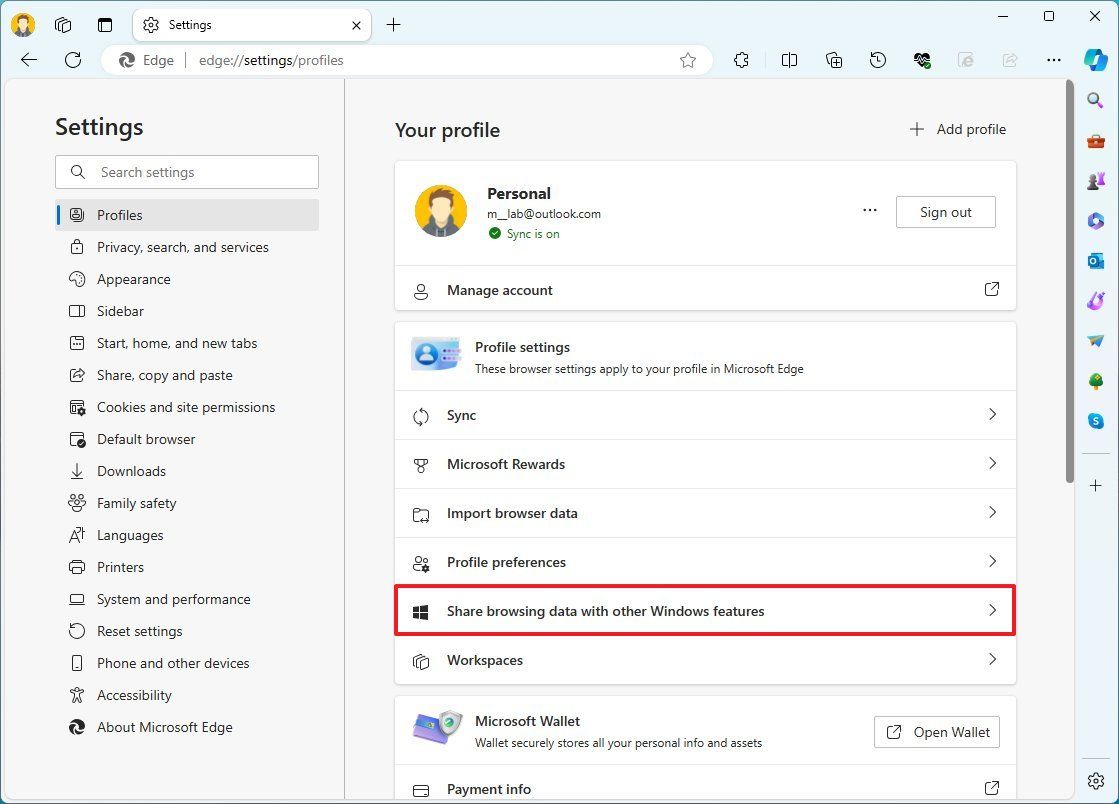Open browsing History from the toolbar
Image resolution: width=1119 pixels, height=804 pixels.
[x=878, y=60]
